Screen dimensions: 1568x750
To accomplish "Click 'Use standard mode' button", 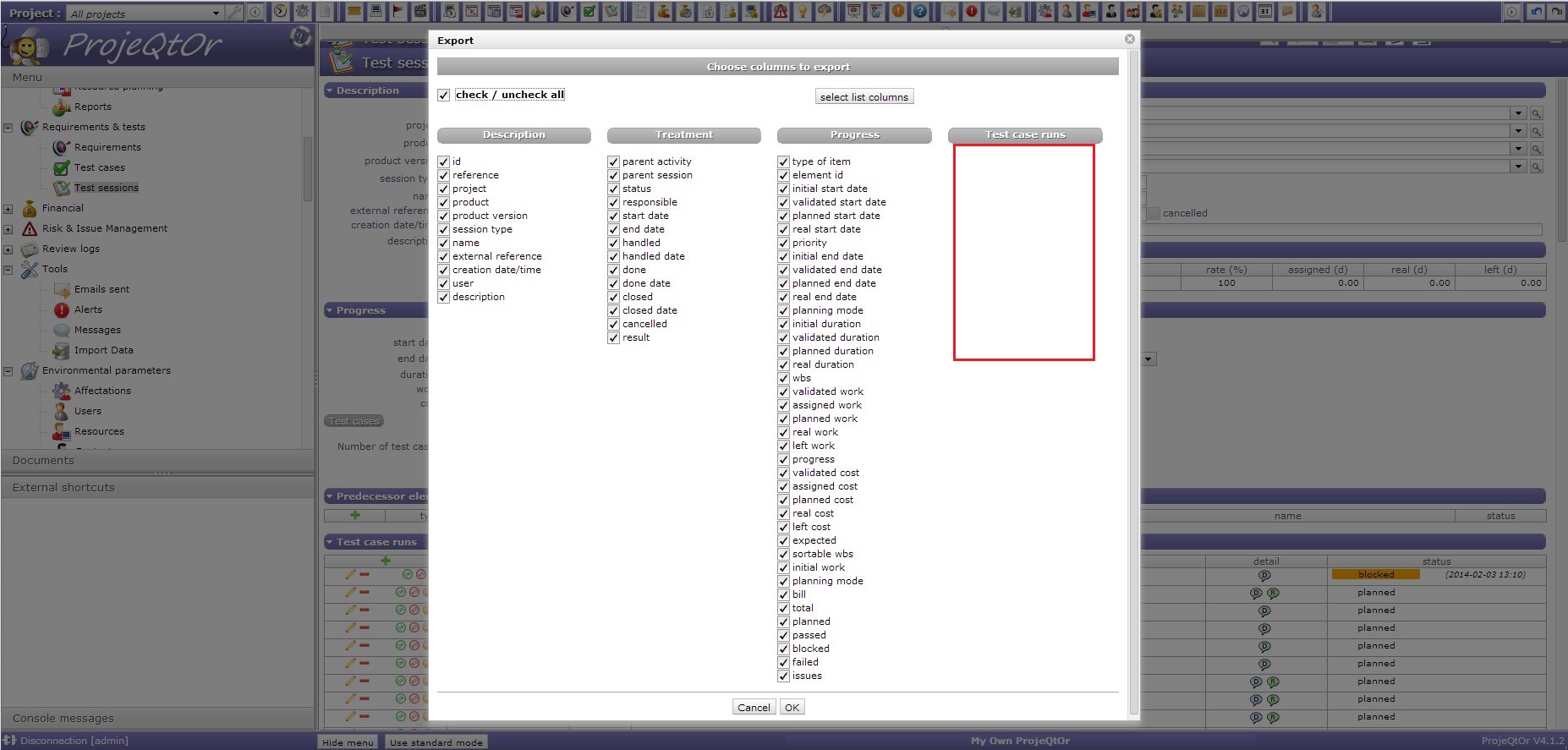I will tap(436, 742).
